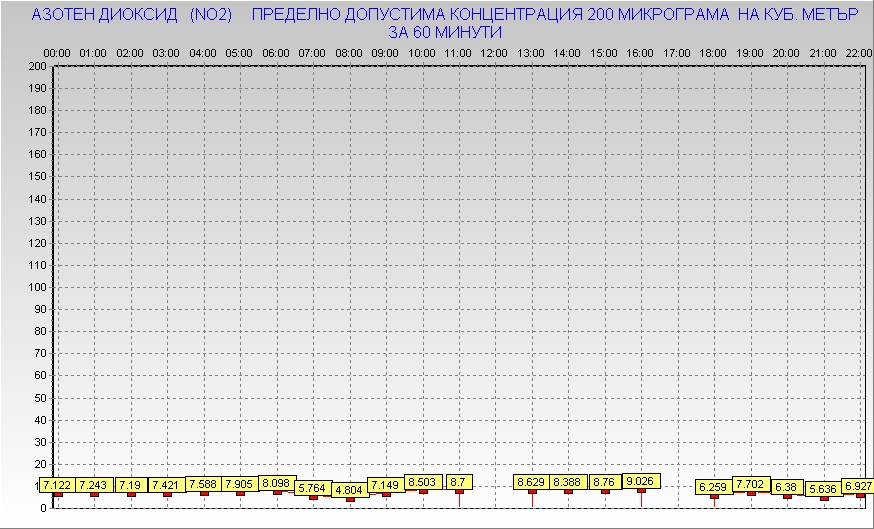Click the 8.7 value label
874x529 pixels.
(459, 482)
